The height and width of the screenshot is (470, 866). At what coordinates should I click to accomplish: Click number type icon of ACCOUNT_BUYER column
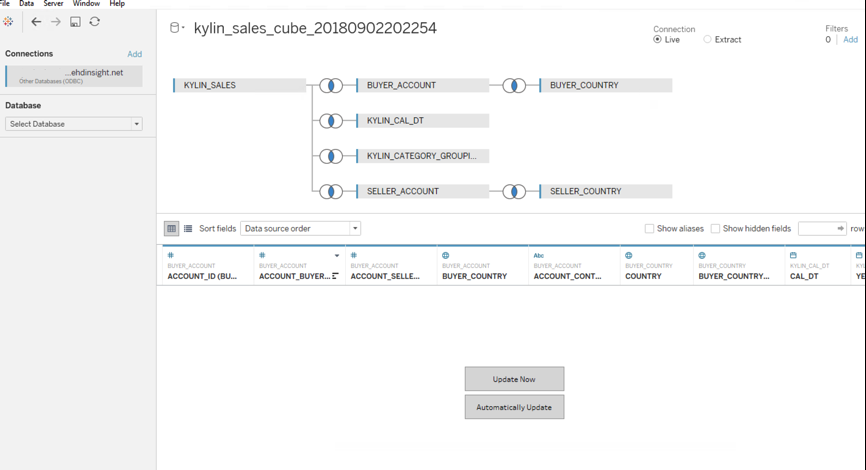click(x=262, y=255)
